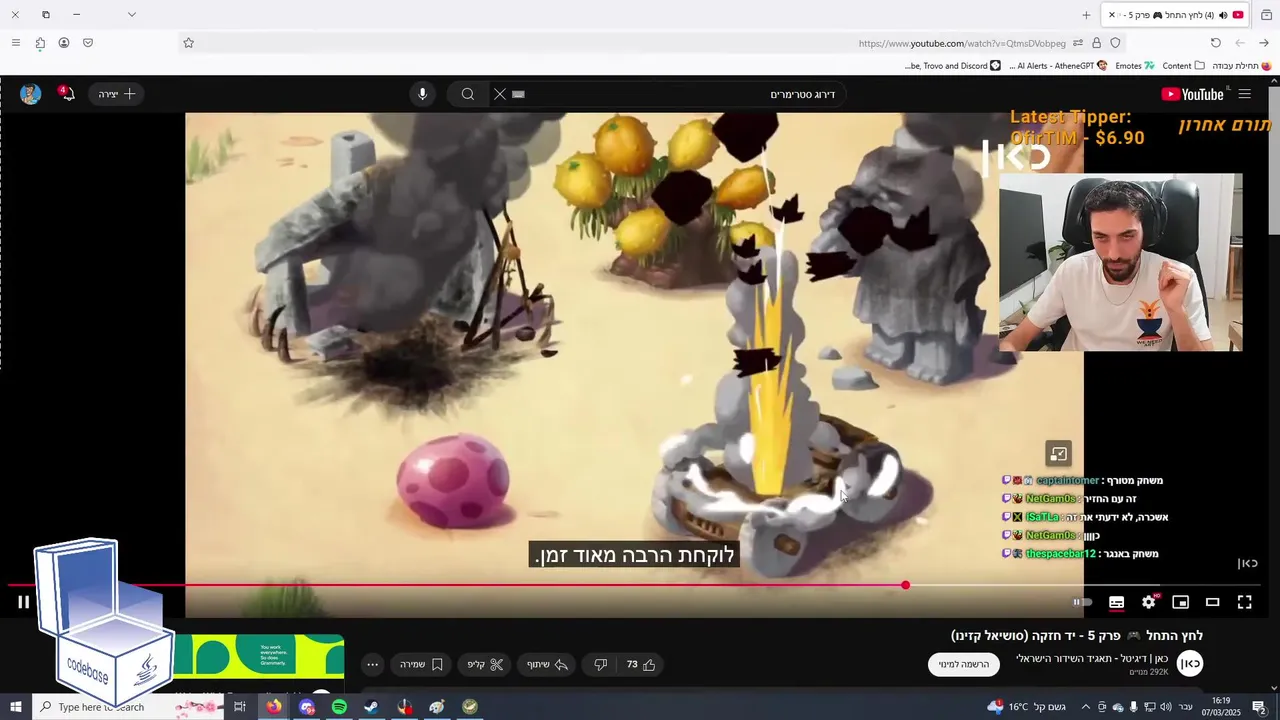Viewport: 1280px width, 720px height.
Task: Click the voice search microphone icon
Action: pos(422,94)
